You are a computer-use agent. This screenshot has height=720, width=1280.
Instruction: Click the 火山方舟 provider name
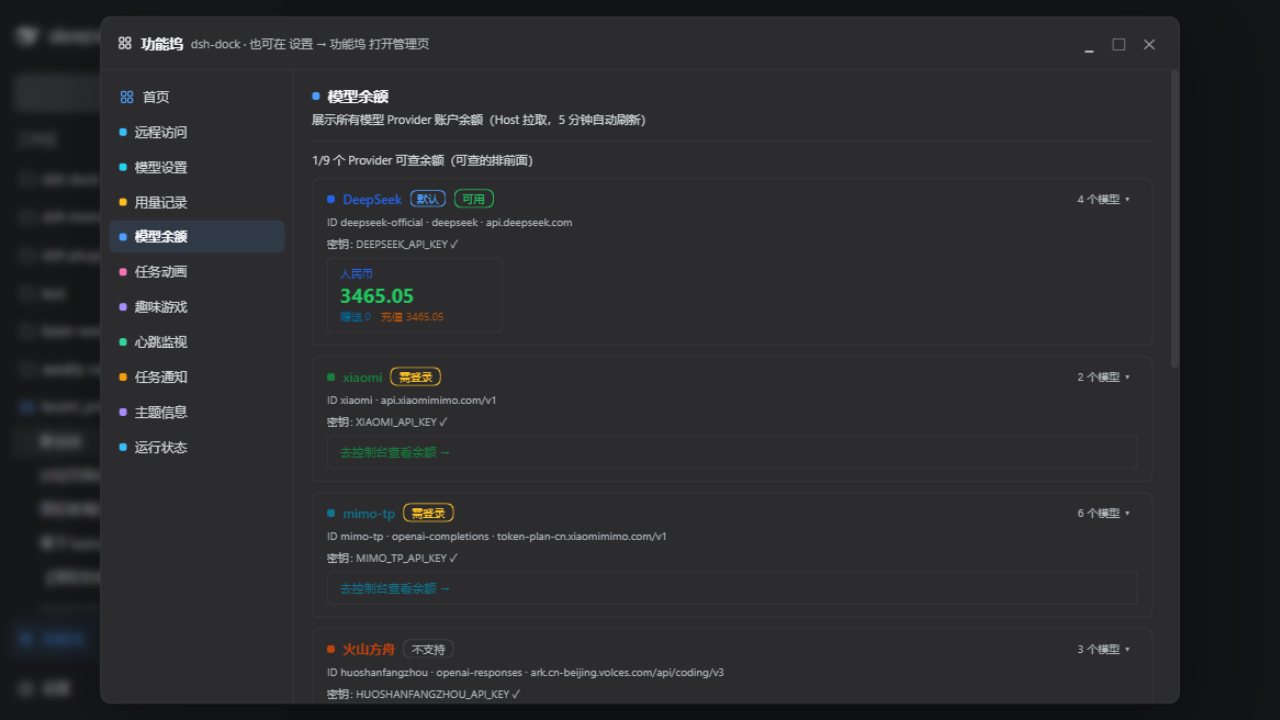pyautogui.click(x=369, y=649)
